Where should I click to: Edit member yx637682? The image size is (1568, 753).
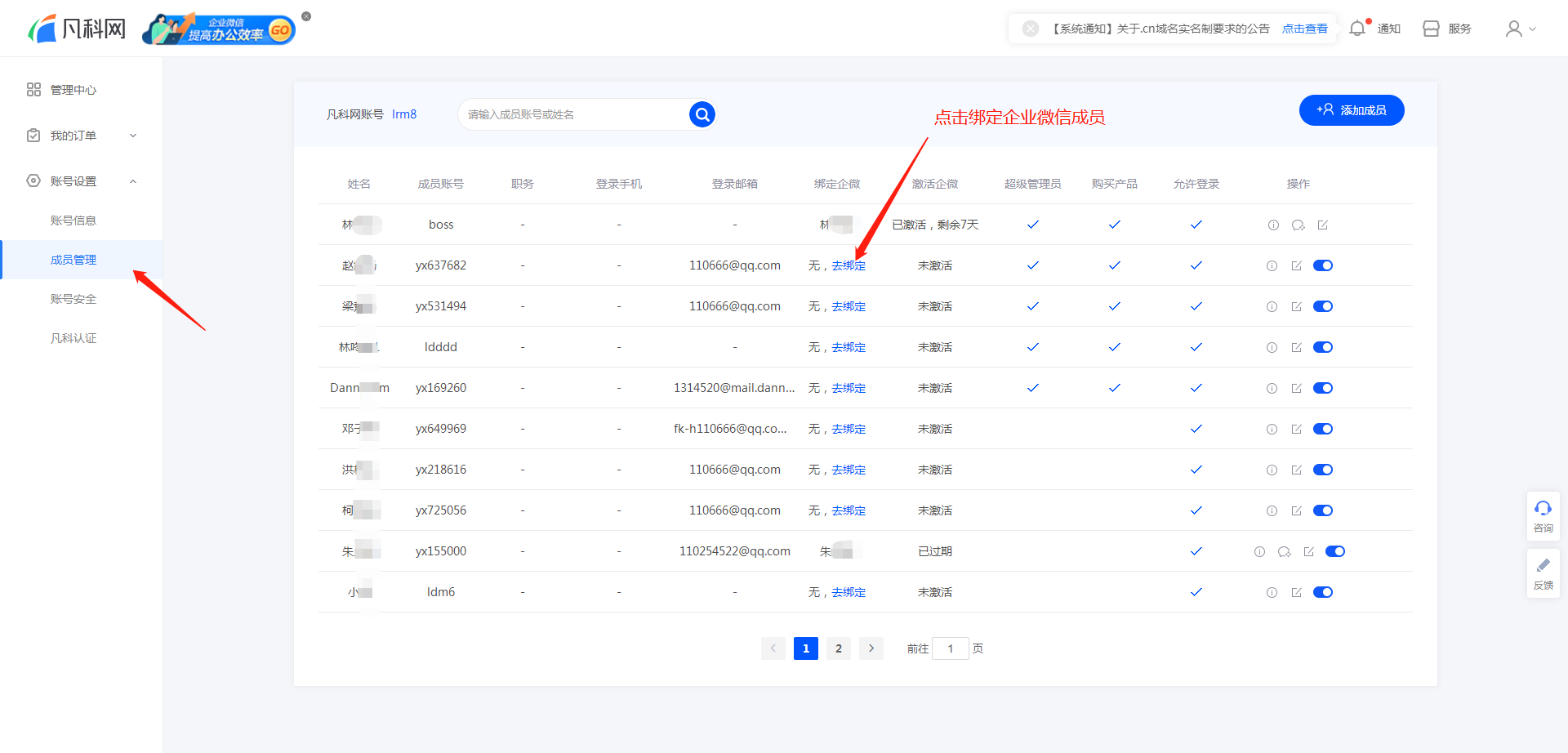point(1296,265)
